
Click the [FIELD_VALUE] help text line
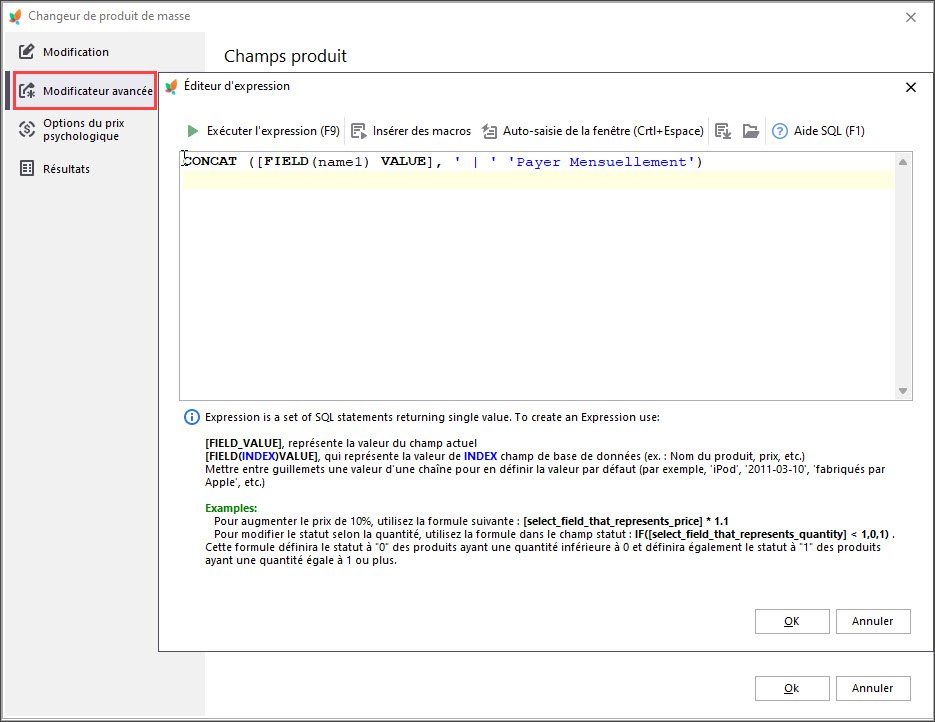[x=341, y=443]
